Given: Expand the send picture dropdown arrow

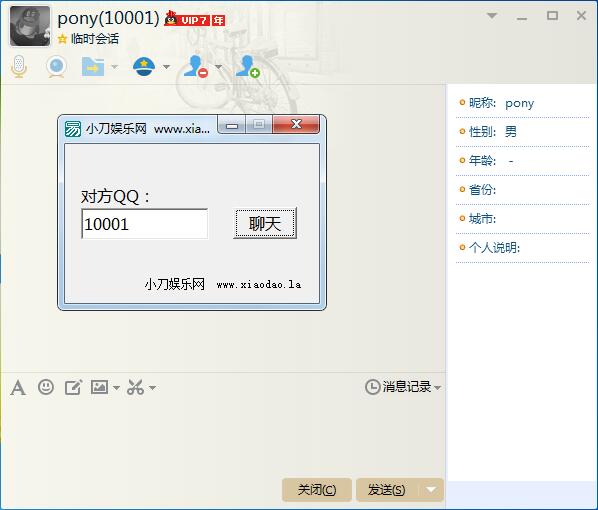Looking at the screenshot, I should [x=116, y=388].
